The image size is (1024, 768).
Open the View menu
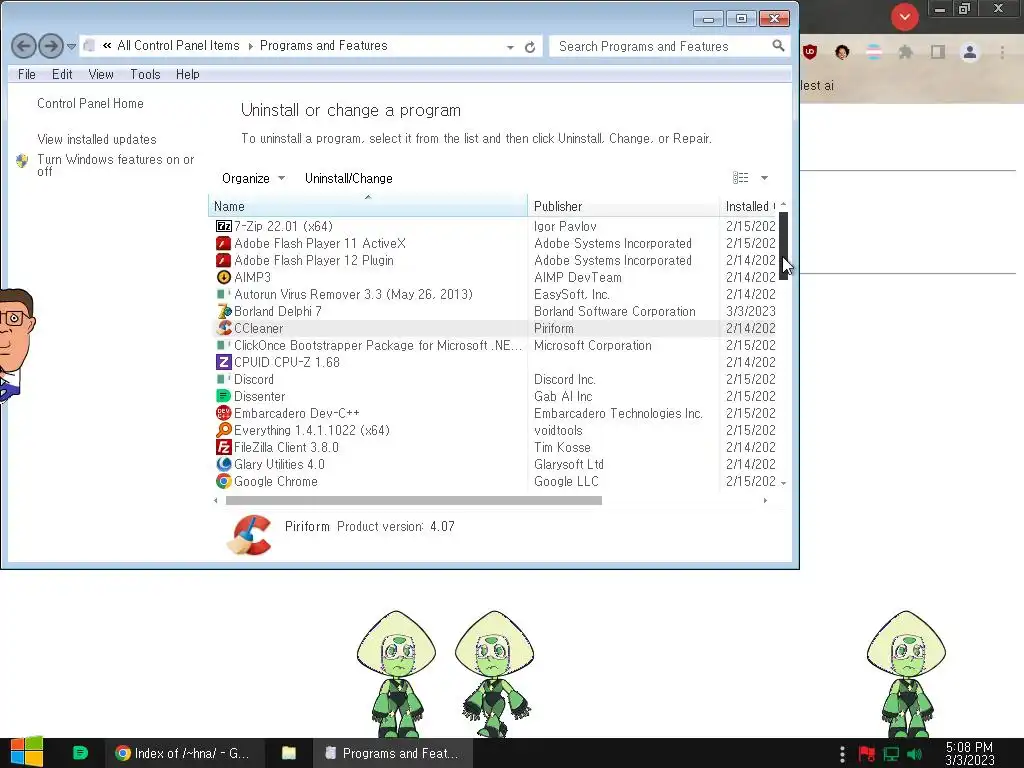(x=101, y=74)
